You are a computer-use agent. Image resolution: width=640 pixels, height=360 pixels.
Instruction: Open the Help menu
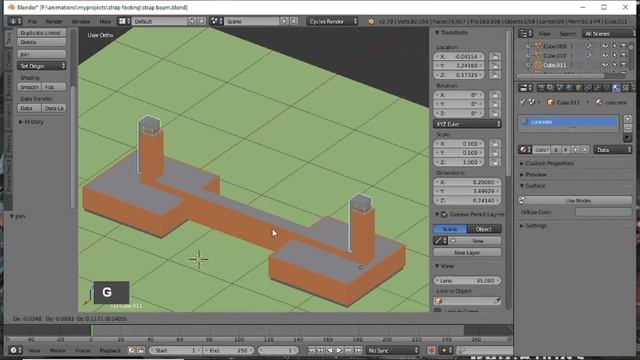pos(105,21)
